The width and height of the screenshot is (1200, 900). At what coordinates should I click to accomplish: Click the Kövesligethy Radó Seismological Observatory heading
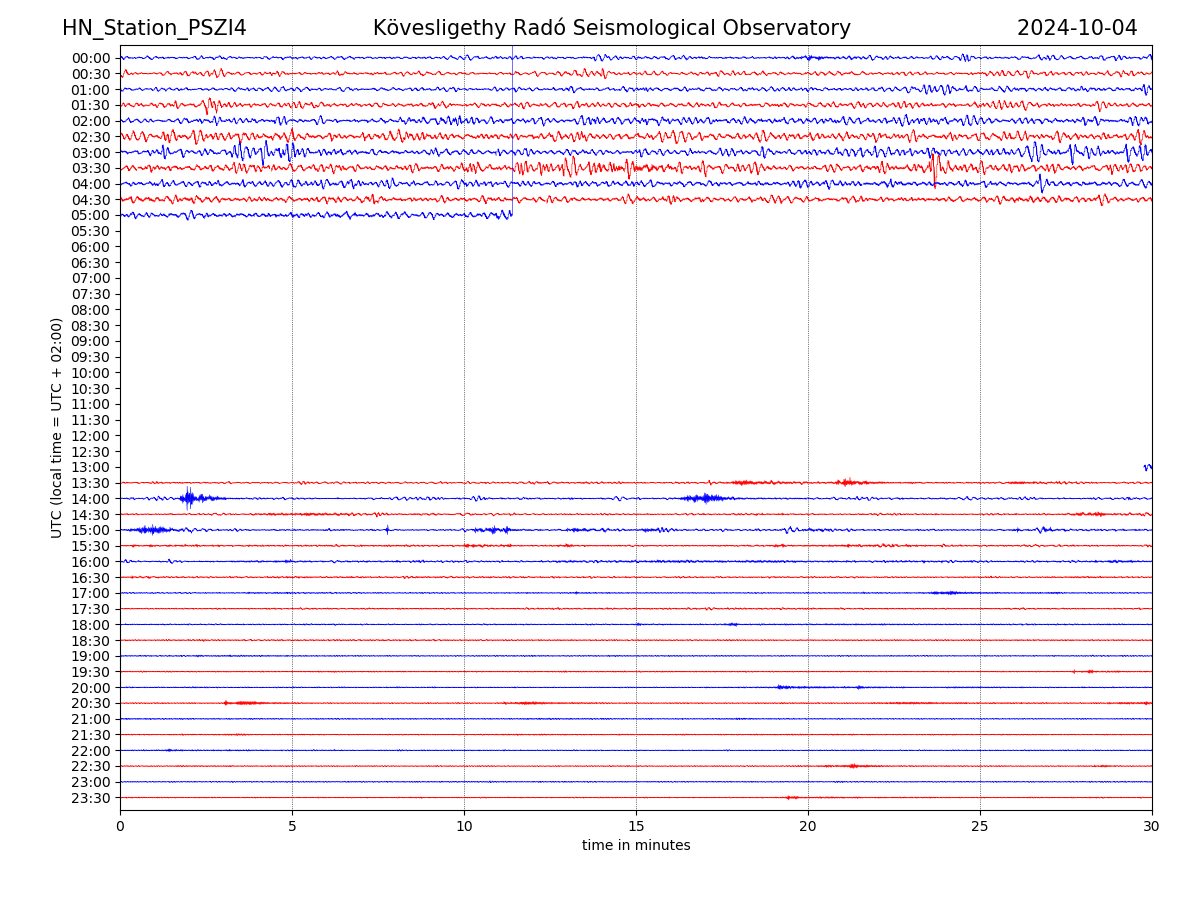[x=611, y=28]
